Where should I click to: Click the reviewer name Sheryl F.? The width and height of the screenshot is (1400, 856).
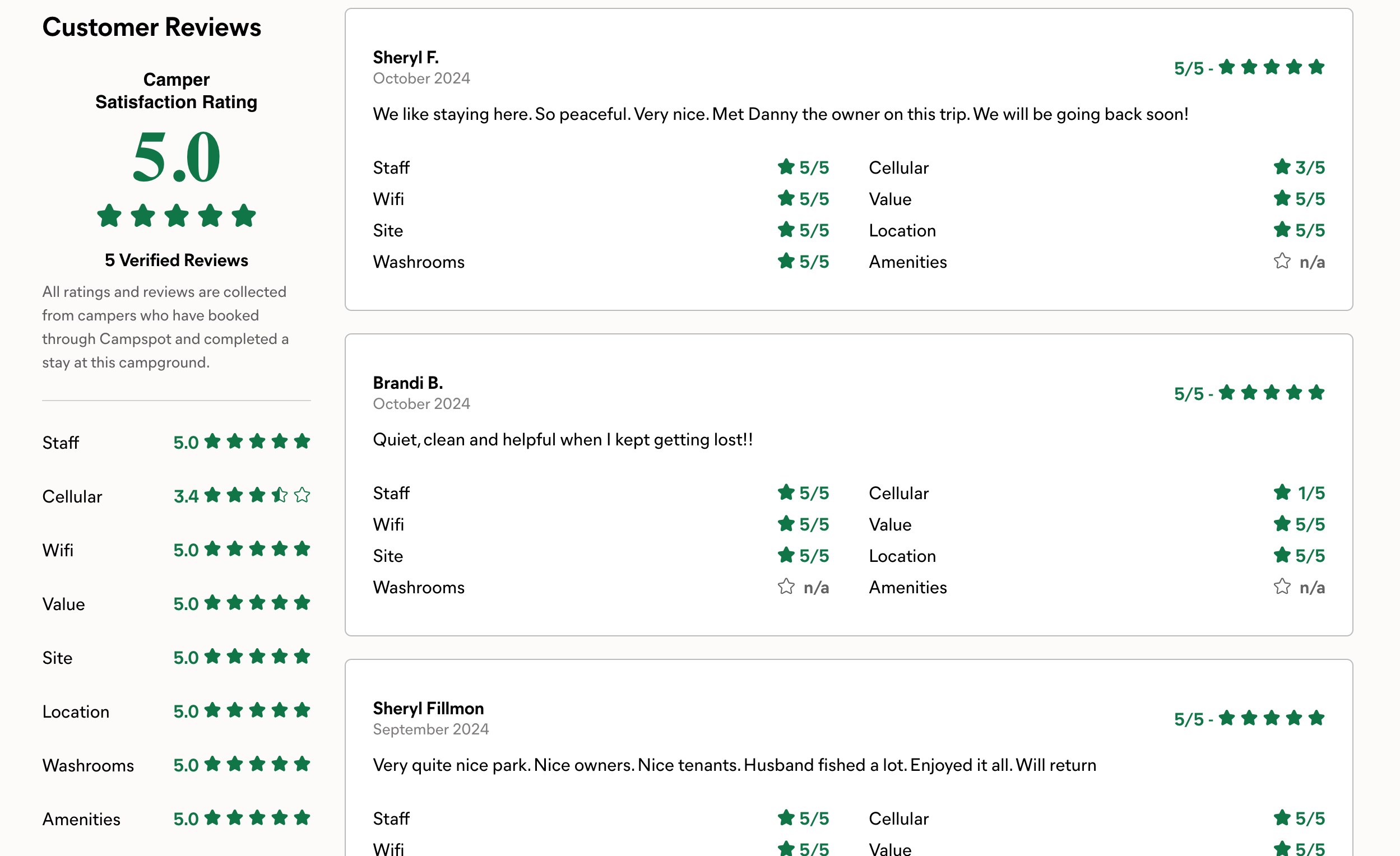coord(406,57)
